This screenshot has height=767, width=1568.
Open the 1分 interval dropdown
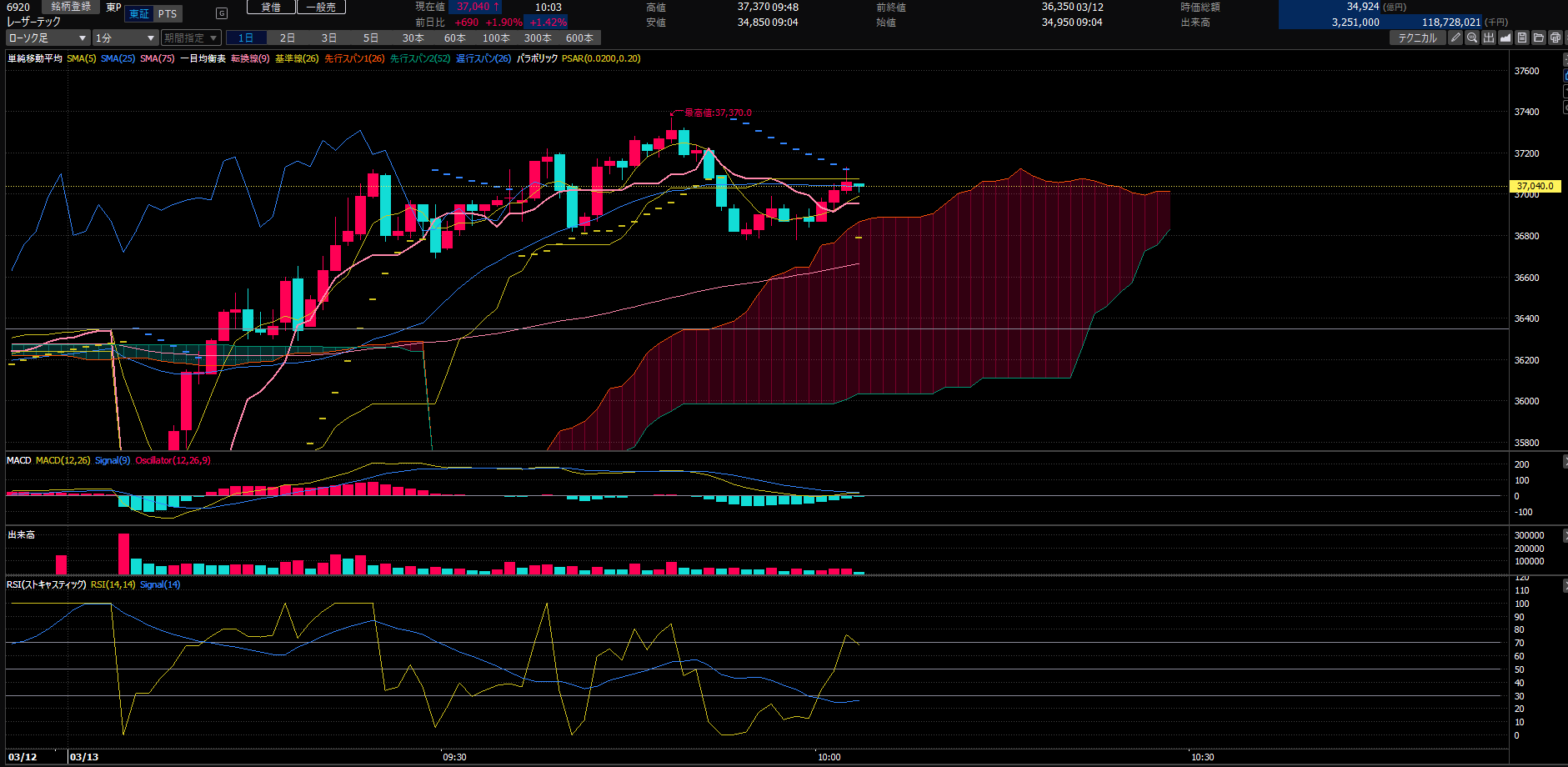click(x=125, y=38)
